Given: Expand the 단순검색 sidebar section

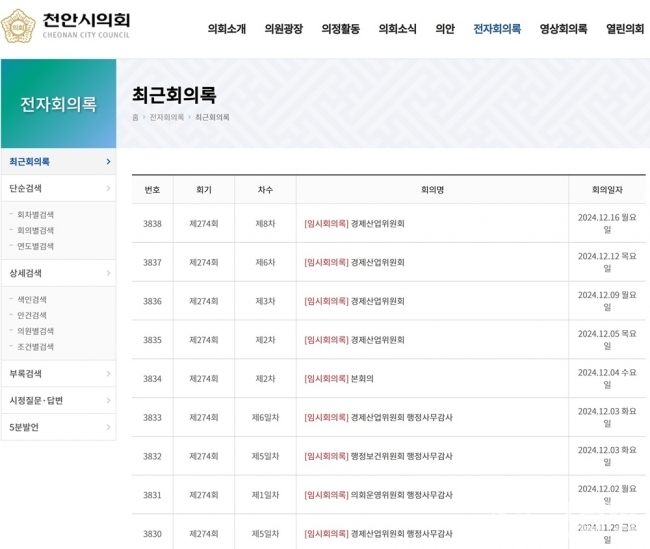Looking at the screenshot, I should pos(57,188).
